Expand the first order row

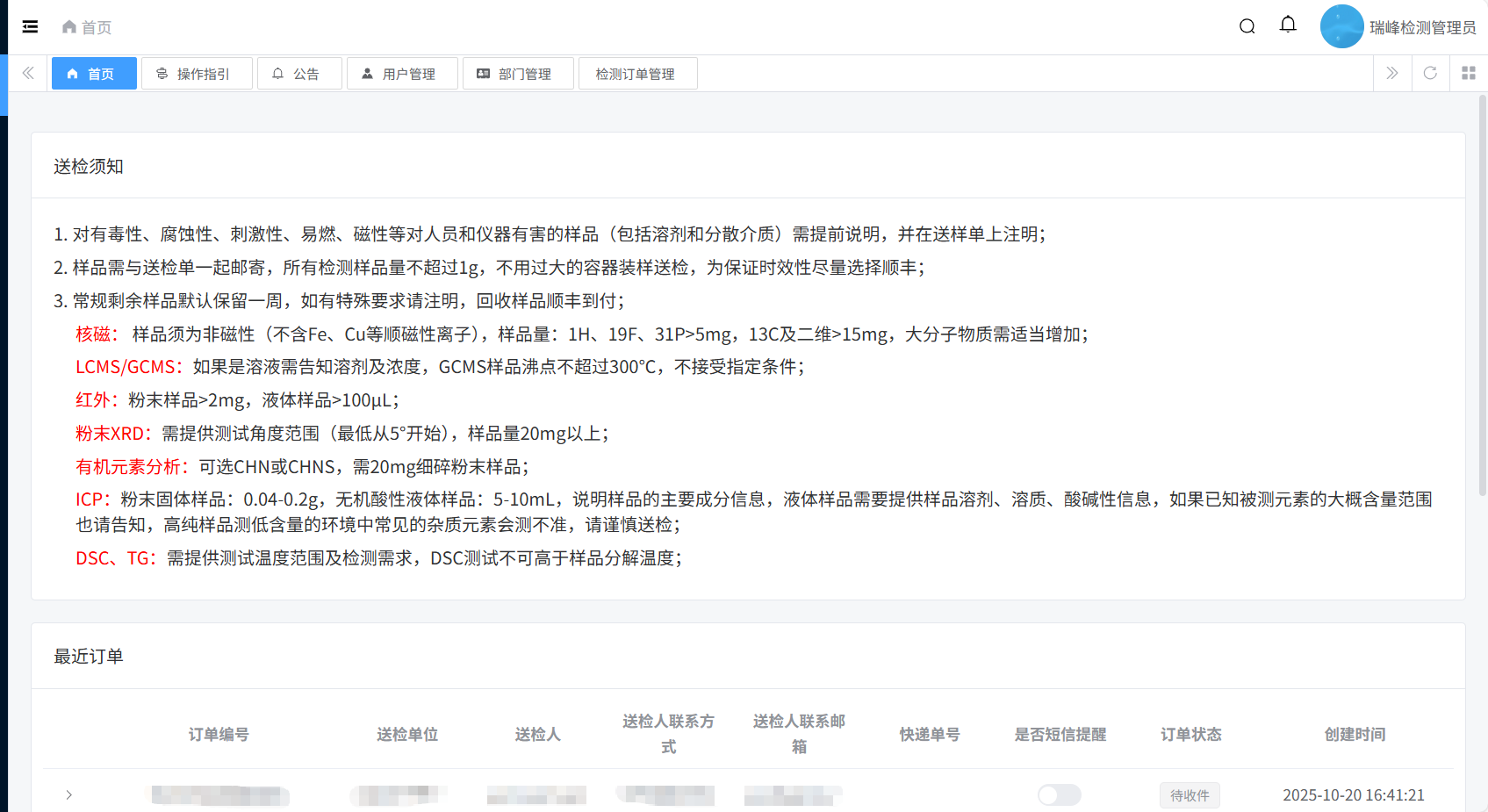tap(68, 795)
